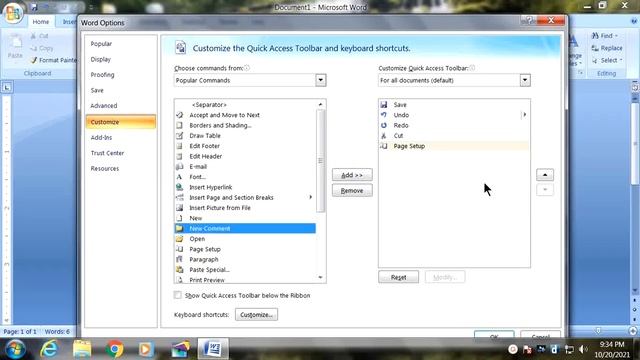
Task: Open the Advanced options category
Action: pyautogui.click(x=121, y=106)
